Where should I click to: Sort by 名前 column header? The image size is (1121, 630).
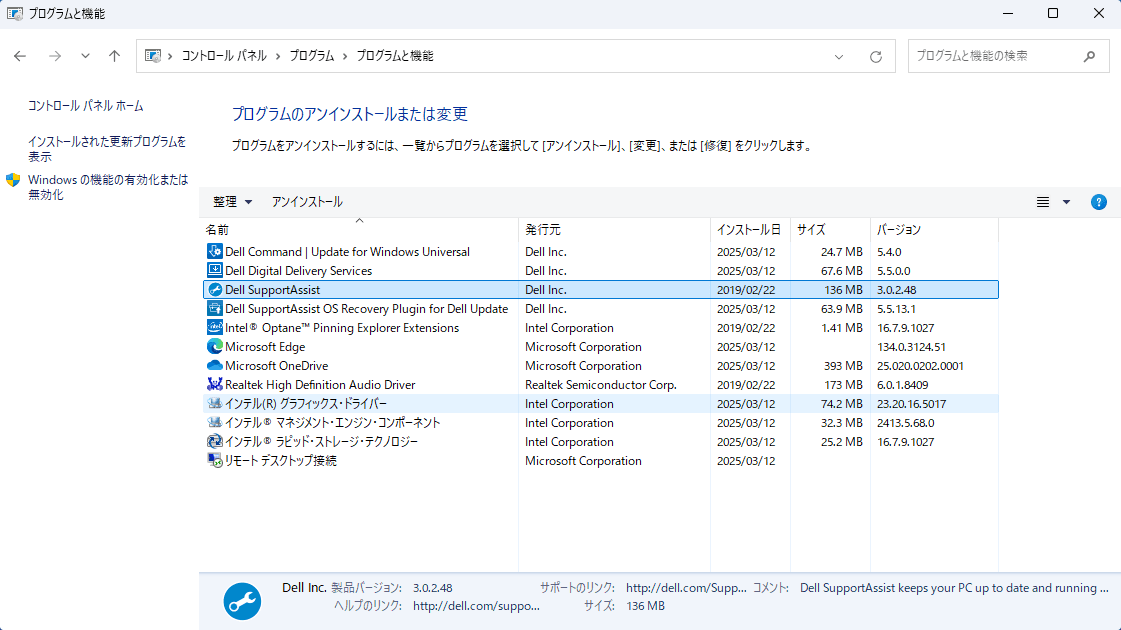coord(360,230)
